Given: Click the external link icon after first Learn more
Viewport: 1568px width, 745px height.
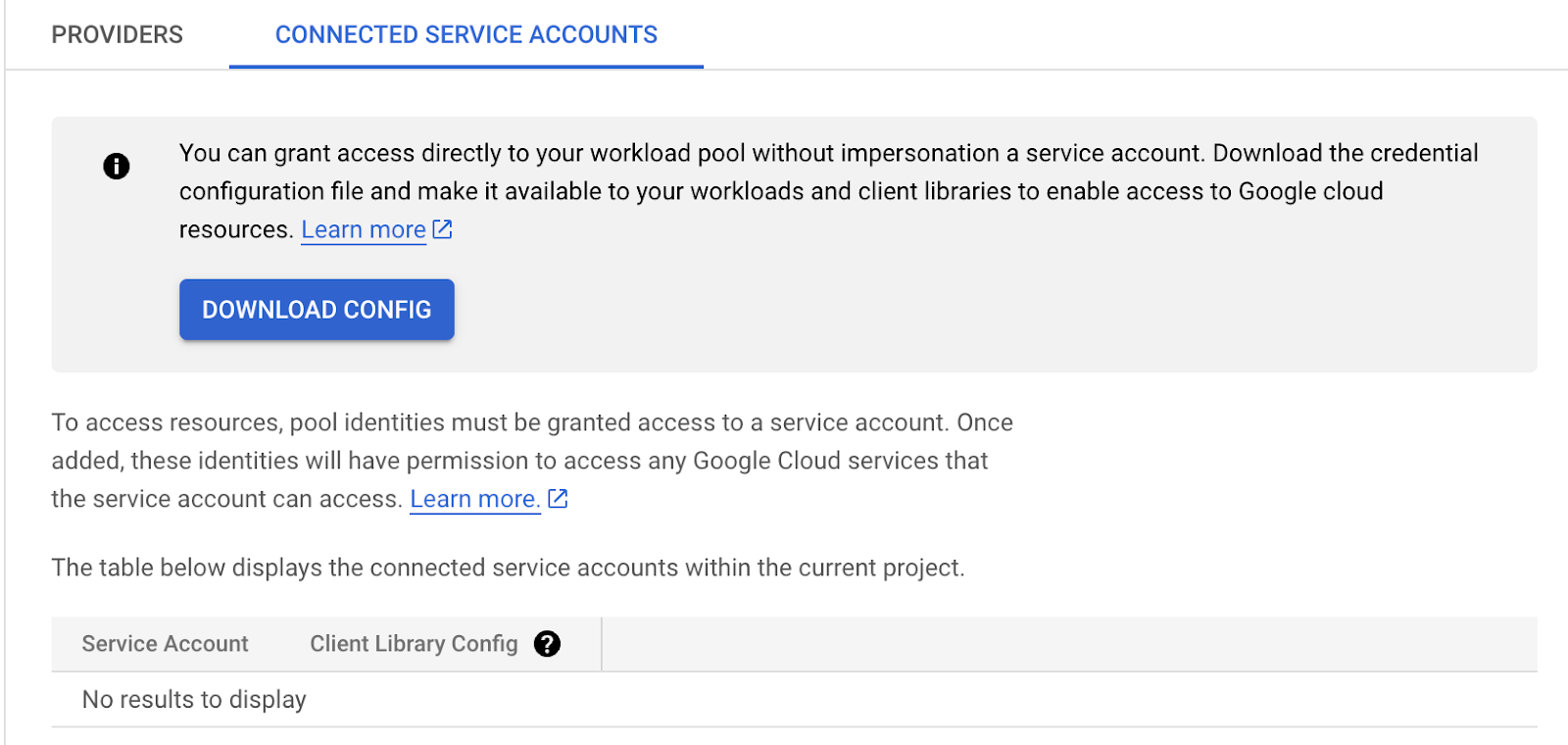Looking at the screenshot, I should tap(442, 228).
